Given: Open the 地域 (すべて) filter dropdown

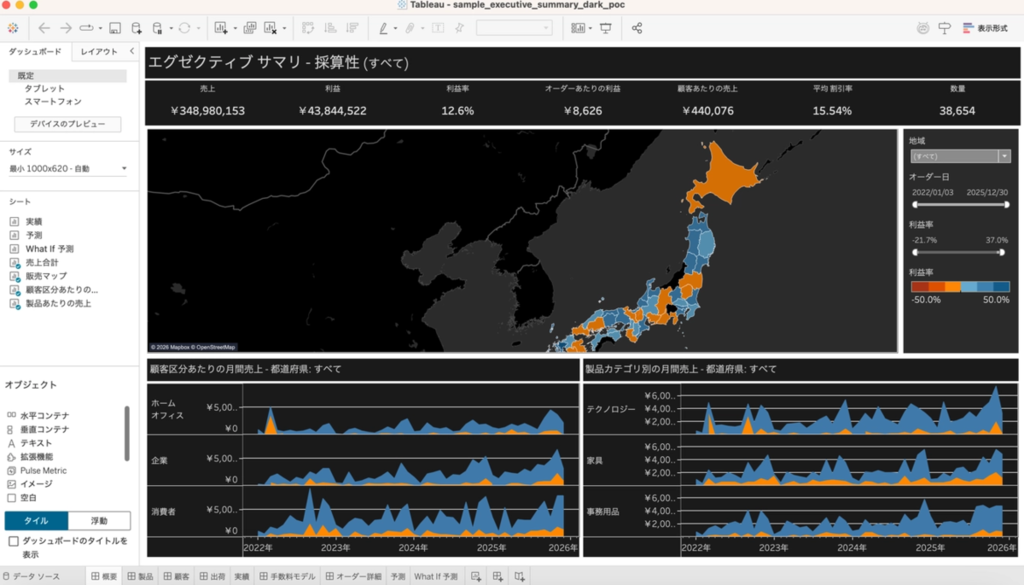Looking at the screenshot, I should (960, 156).
